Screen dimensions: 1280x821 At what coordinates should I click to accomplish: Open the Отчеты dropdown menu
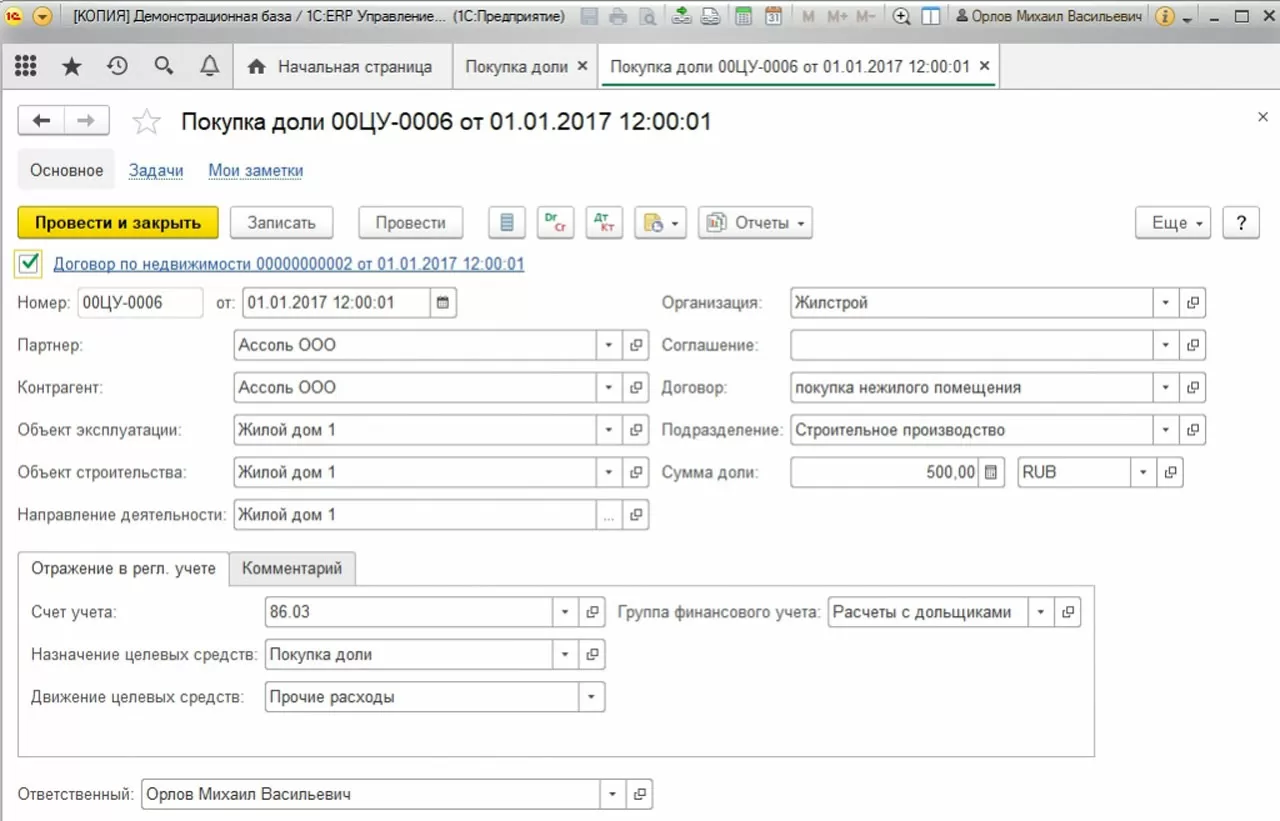[755, 223]
